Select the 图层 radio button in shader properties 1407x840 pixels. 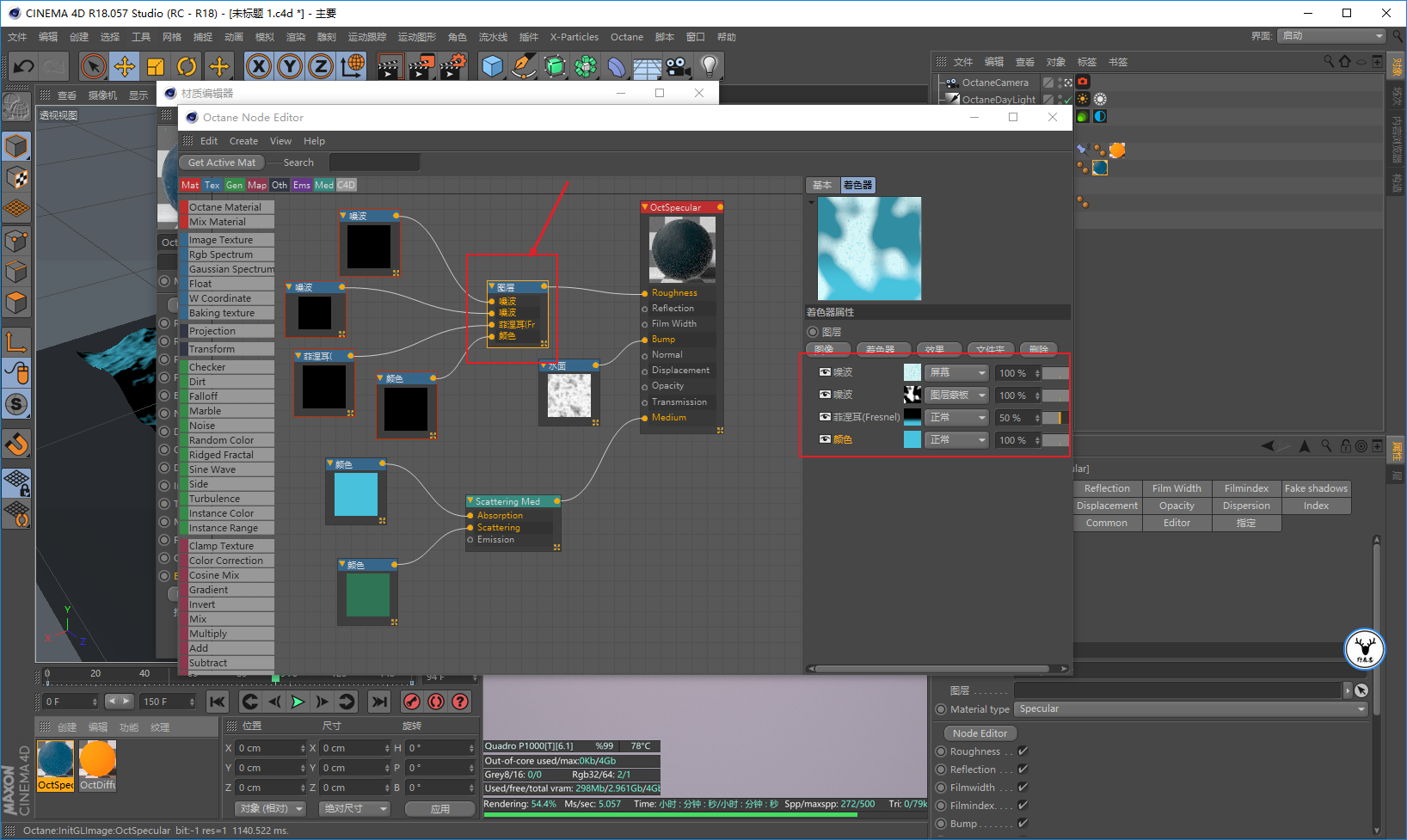pyautogui.click(x=812, y=332)
